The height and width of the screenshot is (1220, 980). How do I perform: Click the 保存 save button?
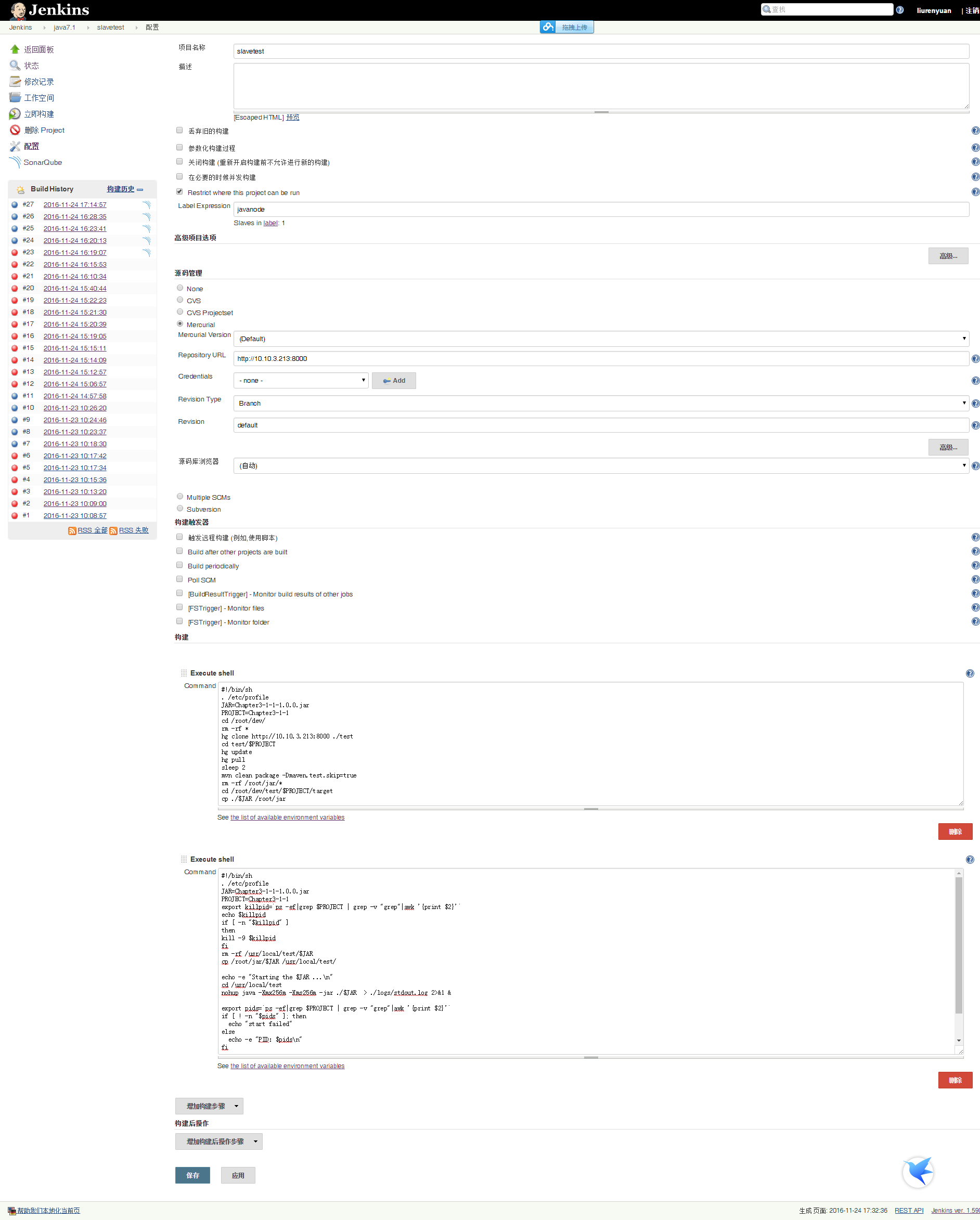pos(192,1175)
